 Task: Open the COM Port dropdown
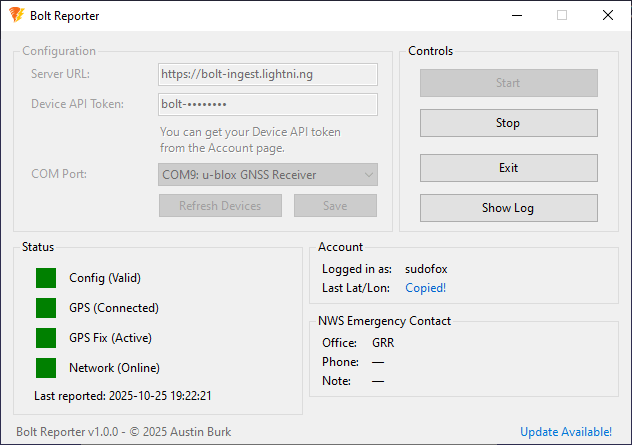pos(268,175)
